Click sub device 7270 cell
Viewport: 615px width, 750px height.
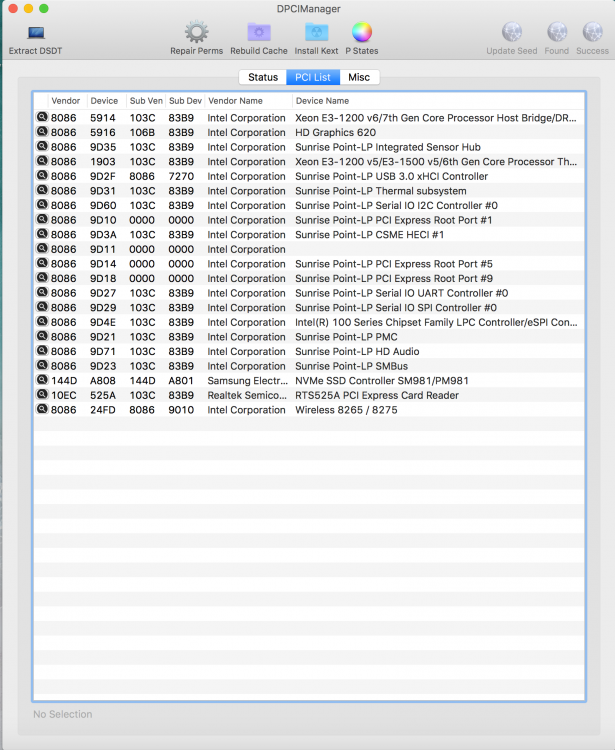pyautogui.click(x=181, y=176)
